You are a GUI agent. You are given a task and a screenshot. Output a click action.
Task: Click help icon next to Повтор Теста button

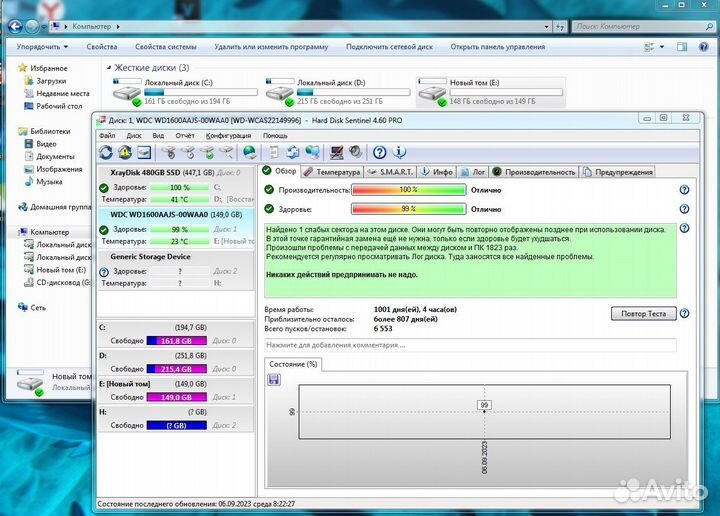click(x=684, y=314)
